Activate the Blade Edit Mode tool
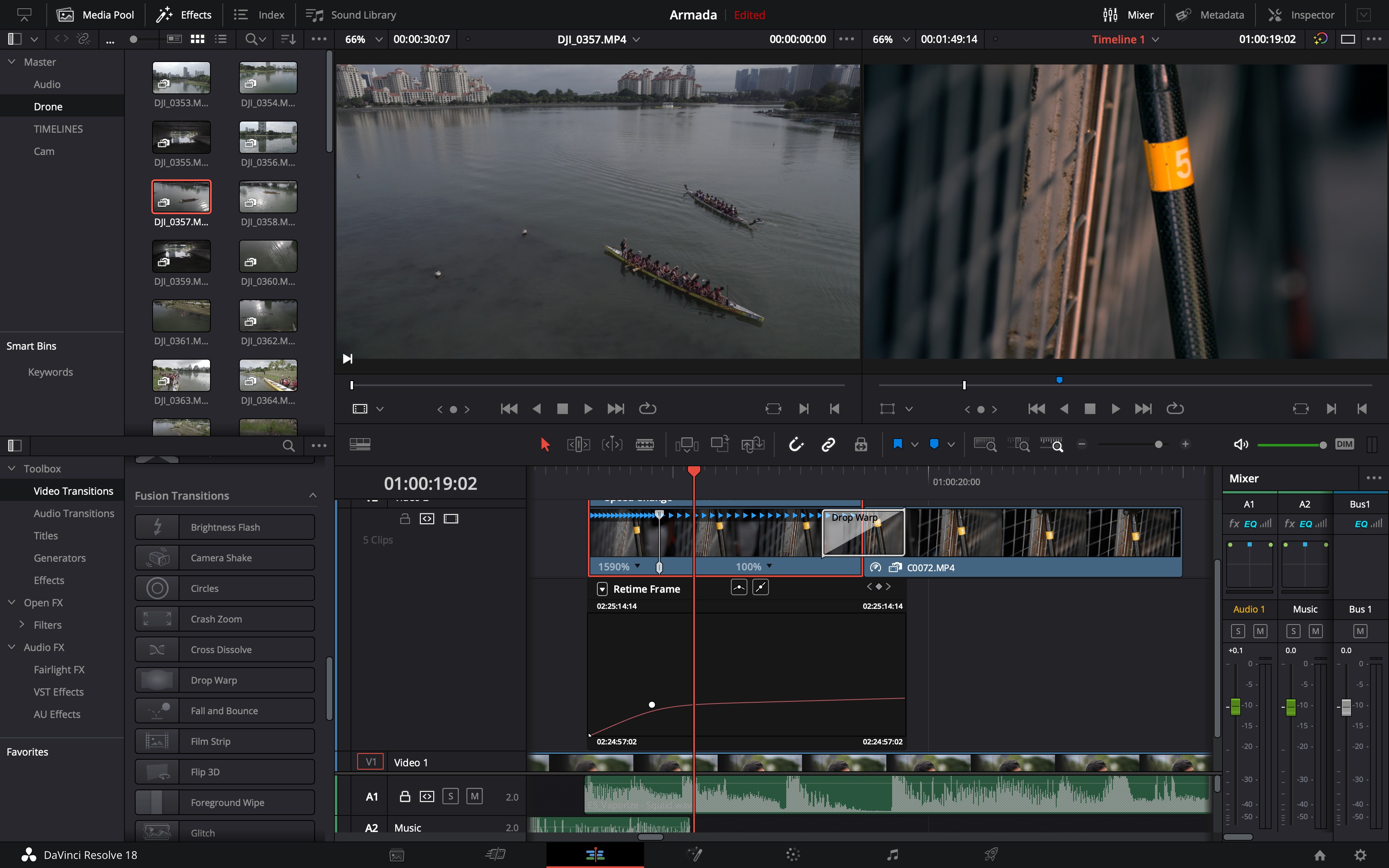Viewport: 1389px width, 868px height. pos(644,444)
